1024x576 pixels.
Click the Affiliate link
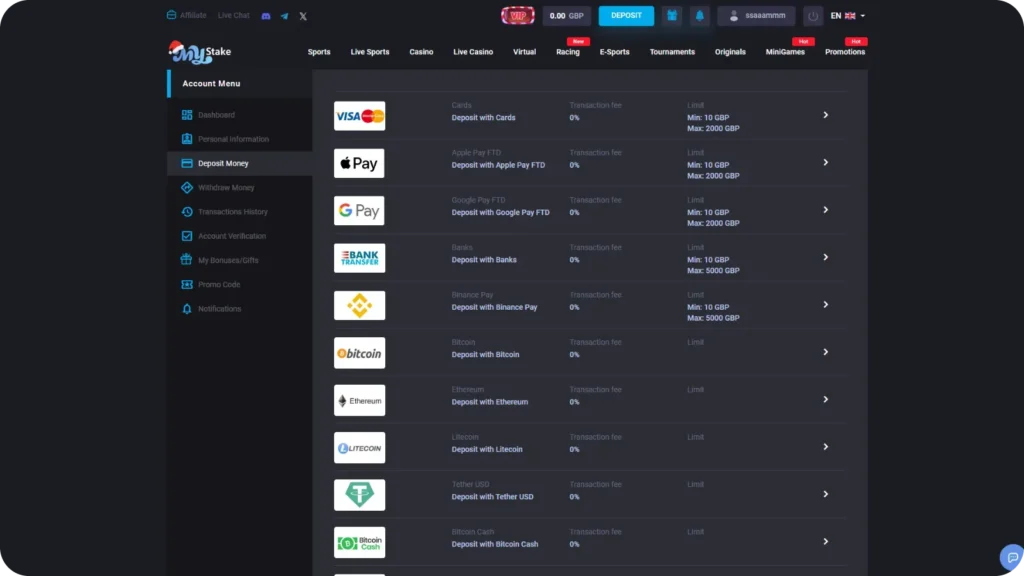[187, 15]
